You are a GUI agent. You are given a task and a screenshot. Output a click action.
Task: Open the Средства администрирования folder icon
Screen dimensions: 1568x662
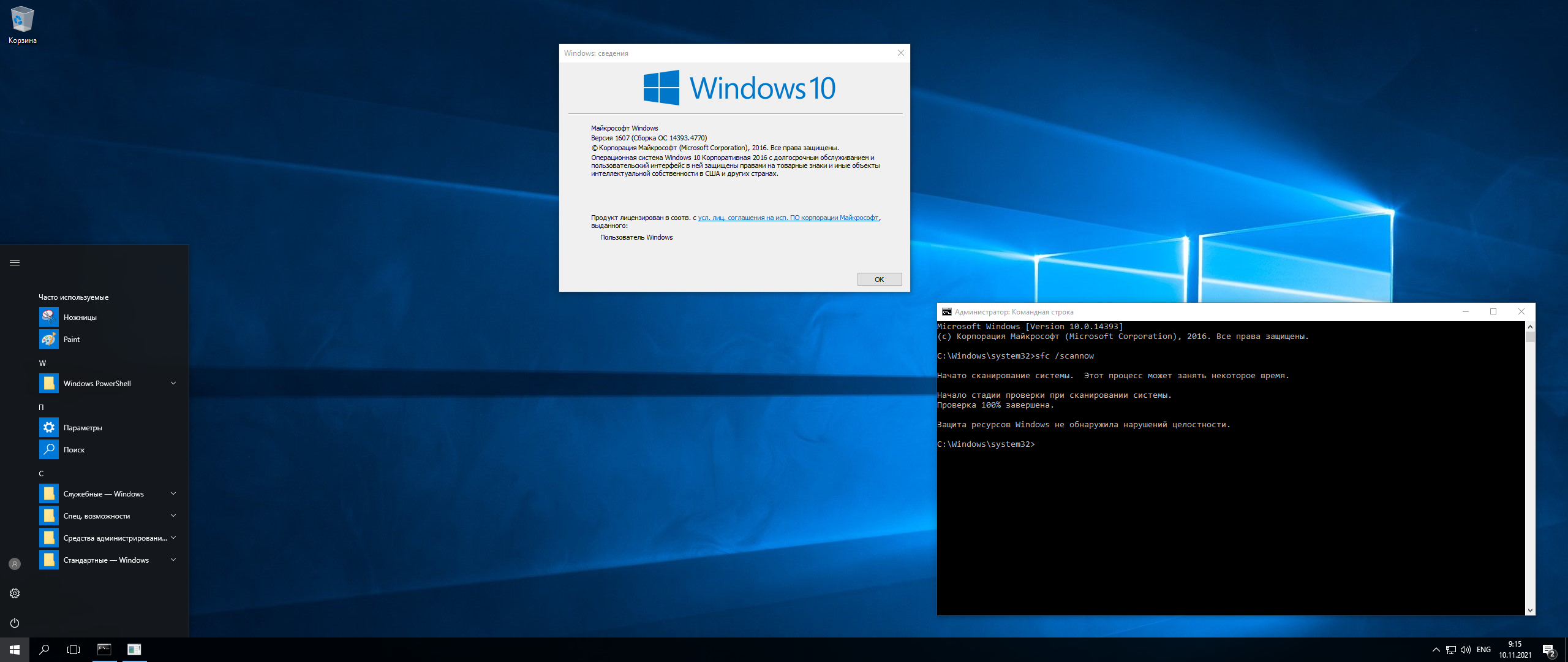(x=49, y=538)
